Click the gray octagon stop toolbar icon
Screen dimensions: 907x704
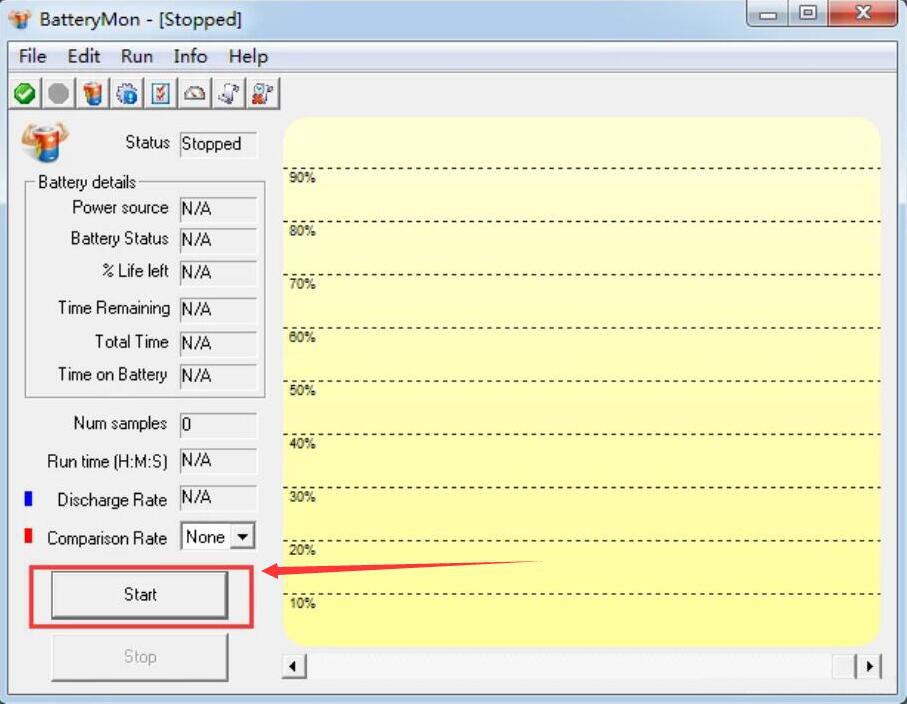click(58, 93)
